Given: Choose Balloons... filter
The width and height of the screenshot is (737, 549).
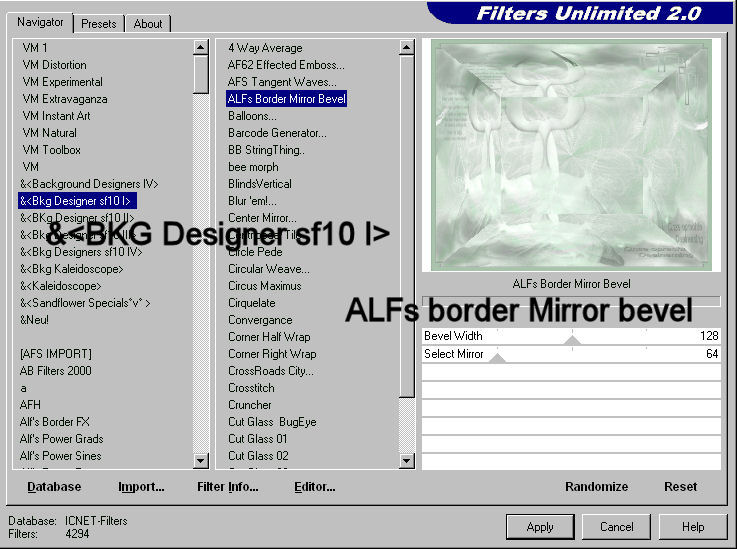Looking at the screenshot, I should (252, 116).
